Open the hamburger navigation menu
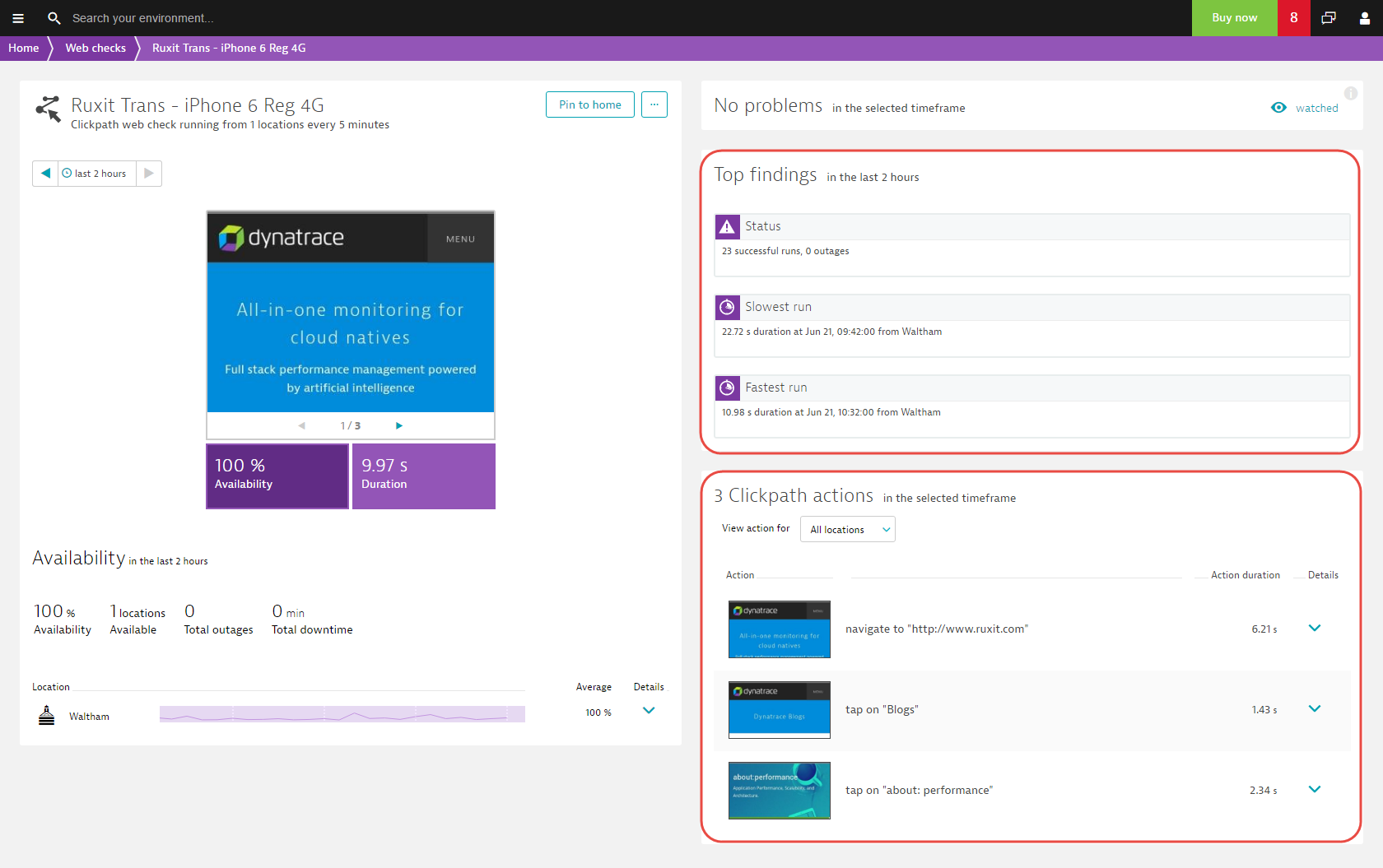Image resolution: width=1383 pixels, height=868 pixels. coord(18,18)
